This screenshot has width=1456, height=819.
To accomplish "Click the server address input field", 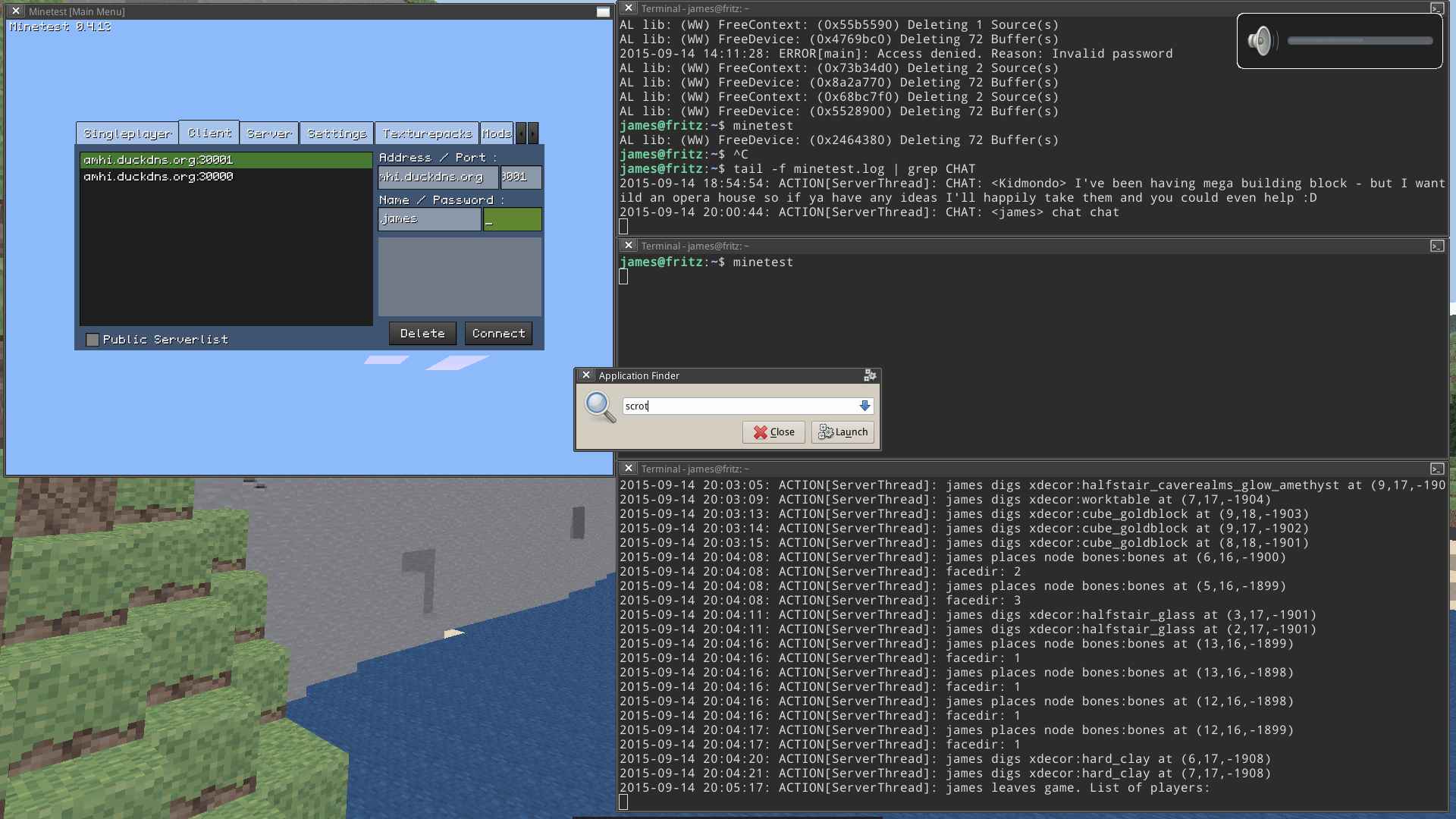I will [x=438, y=177].
